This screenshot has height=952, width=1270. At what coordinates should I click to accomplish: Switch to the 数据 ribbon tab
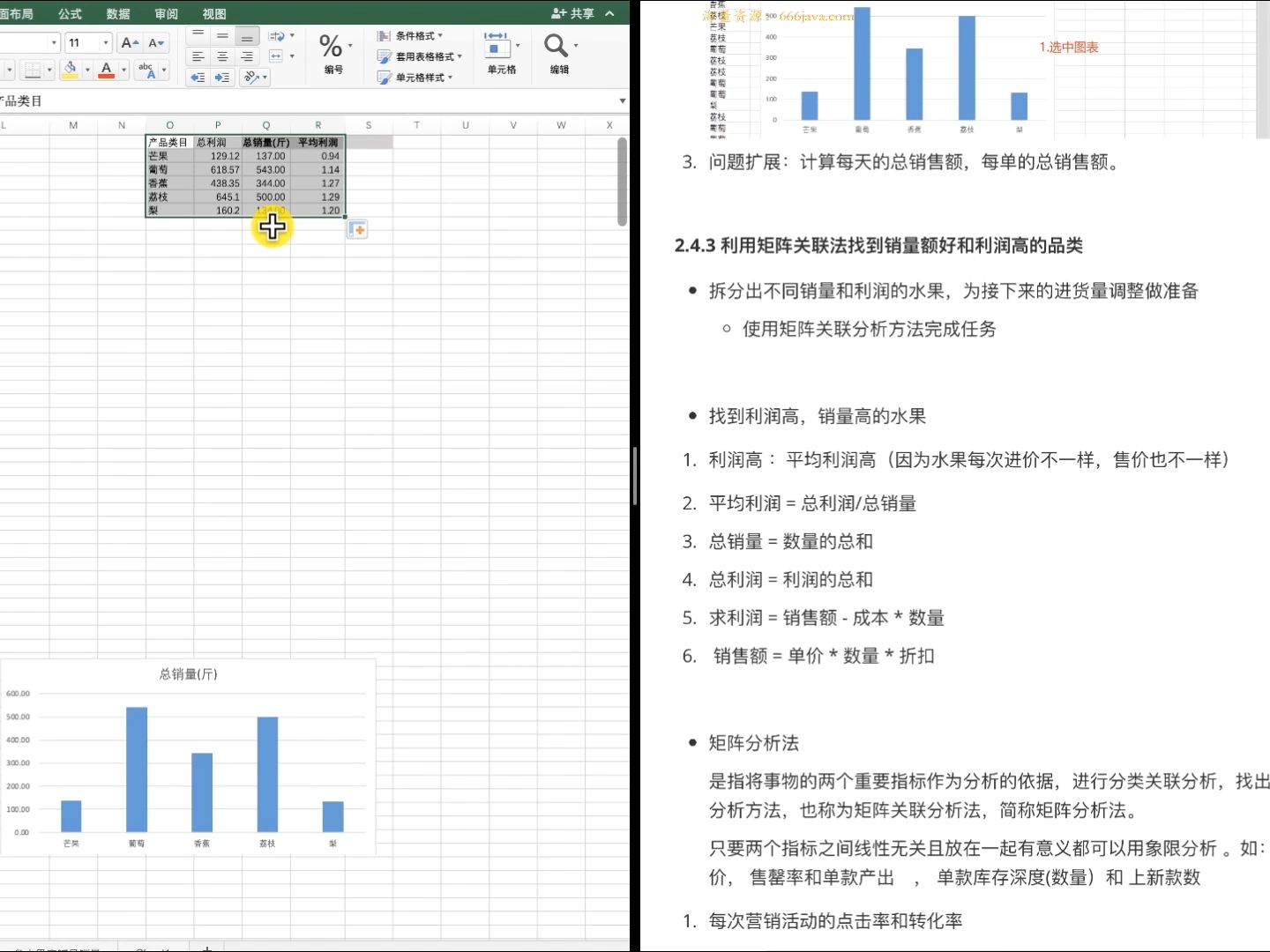click(x=117, y=13)
